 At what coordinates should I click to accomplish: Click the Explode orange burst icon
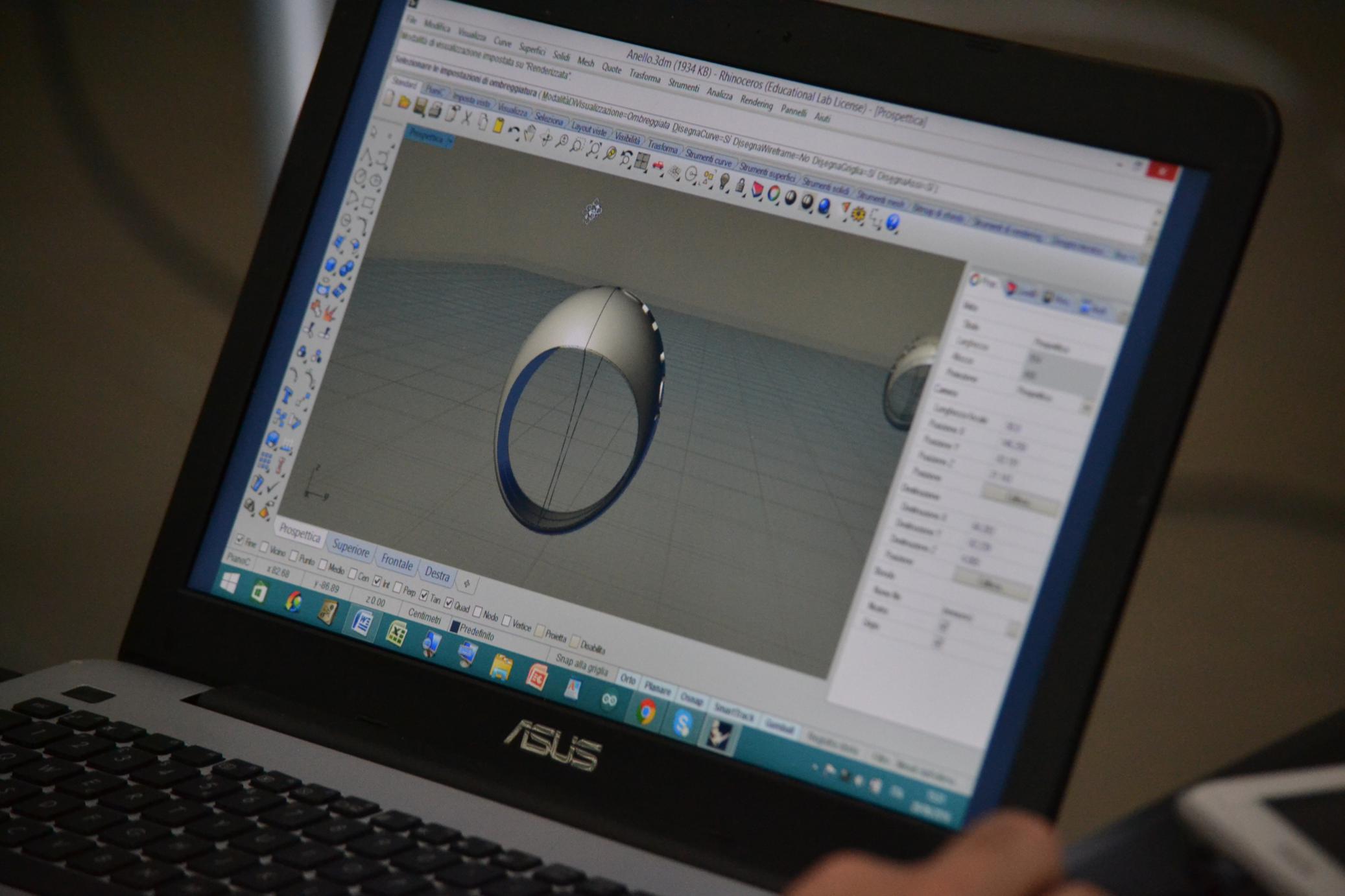(330, 314)
